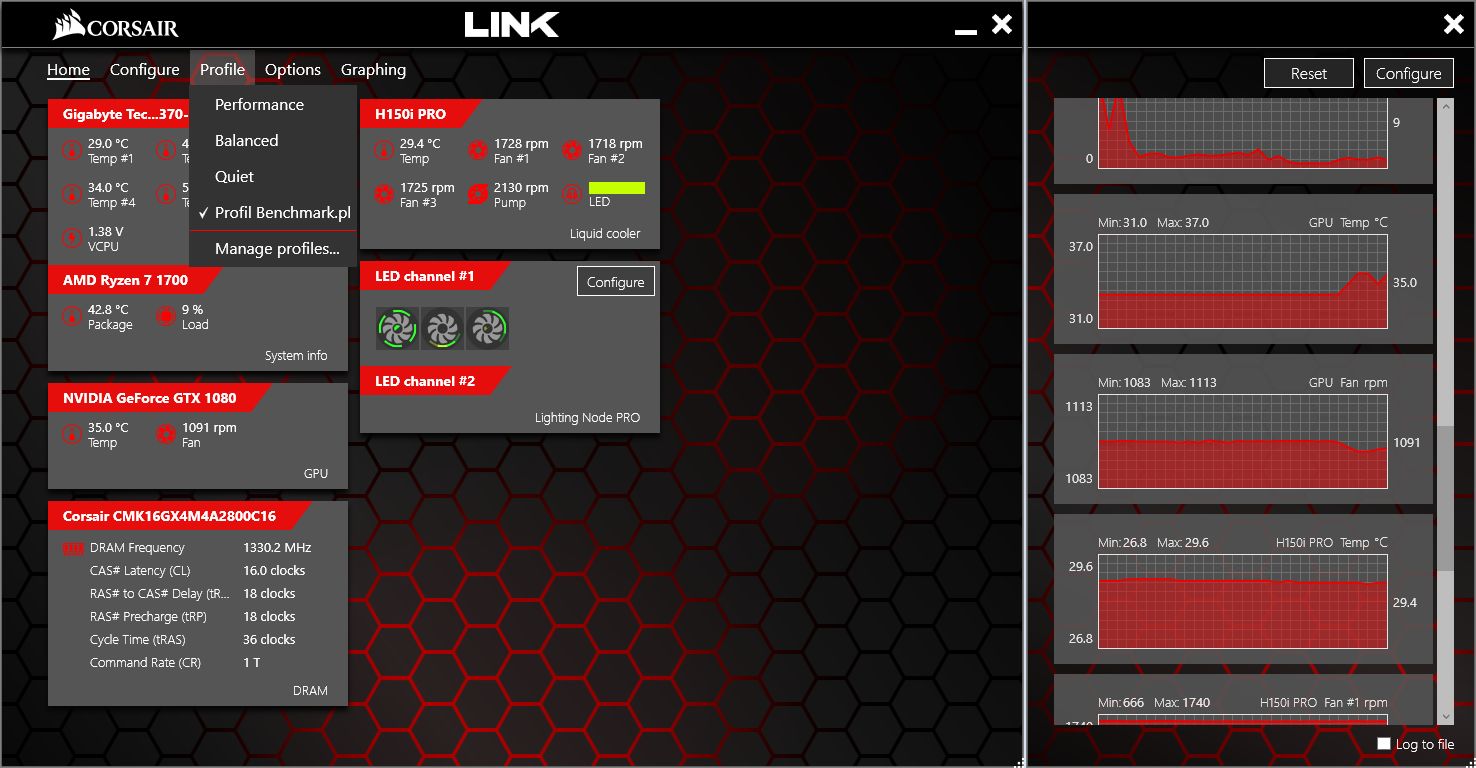Click the H150i LED icon
The image size is (1476, 768).
click(x=572, y=194)
